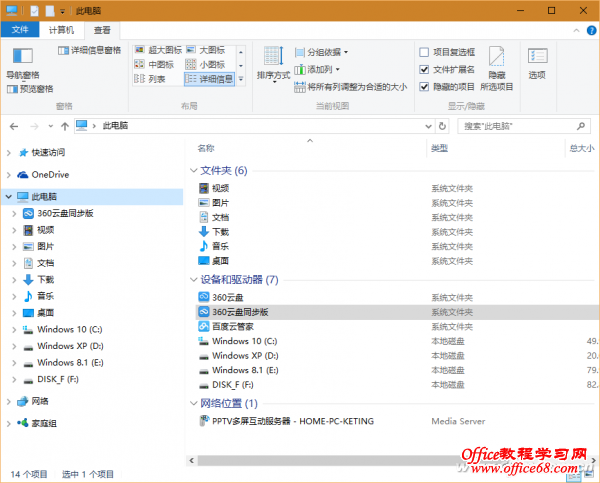Select Windows XP (D:) in file list
This screenshot has width=600, height=483.
coord(238,356)
